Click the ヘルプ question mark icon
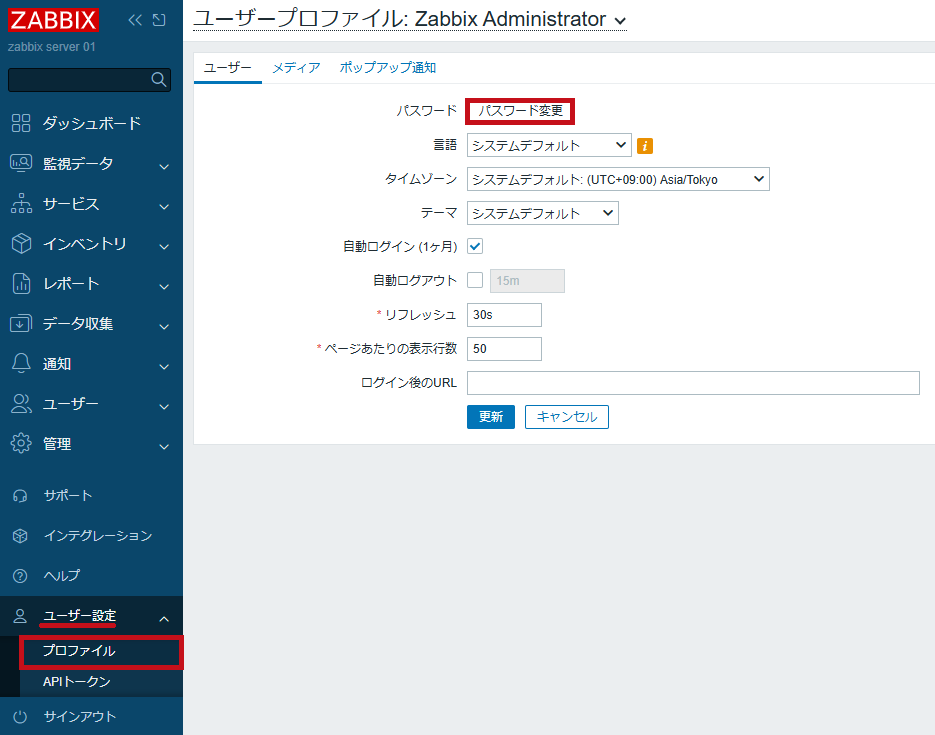The height and width of the screenshot is (735, 935). pyautogui.click(x=20, y=576)
